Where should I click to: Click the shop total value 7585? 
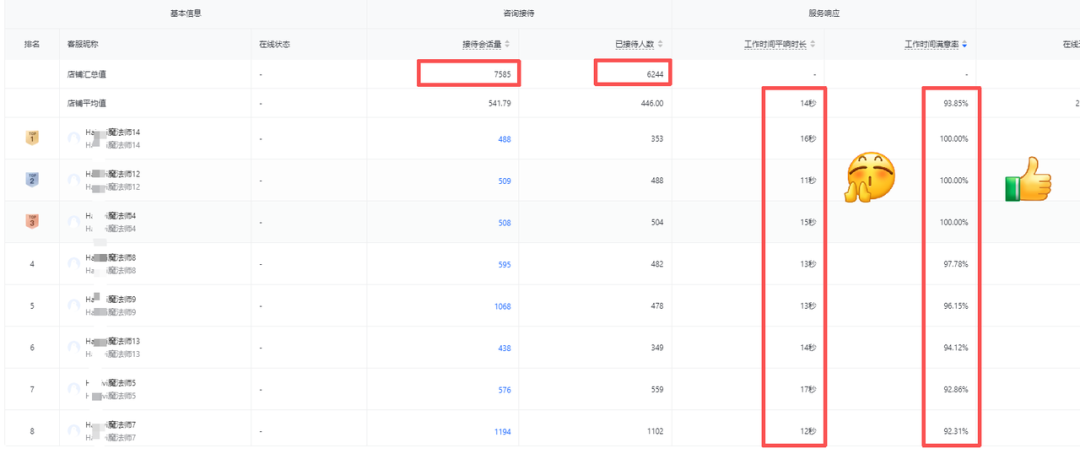[x=502, y=74]
